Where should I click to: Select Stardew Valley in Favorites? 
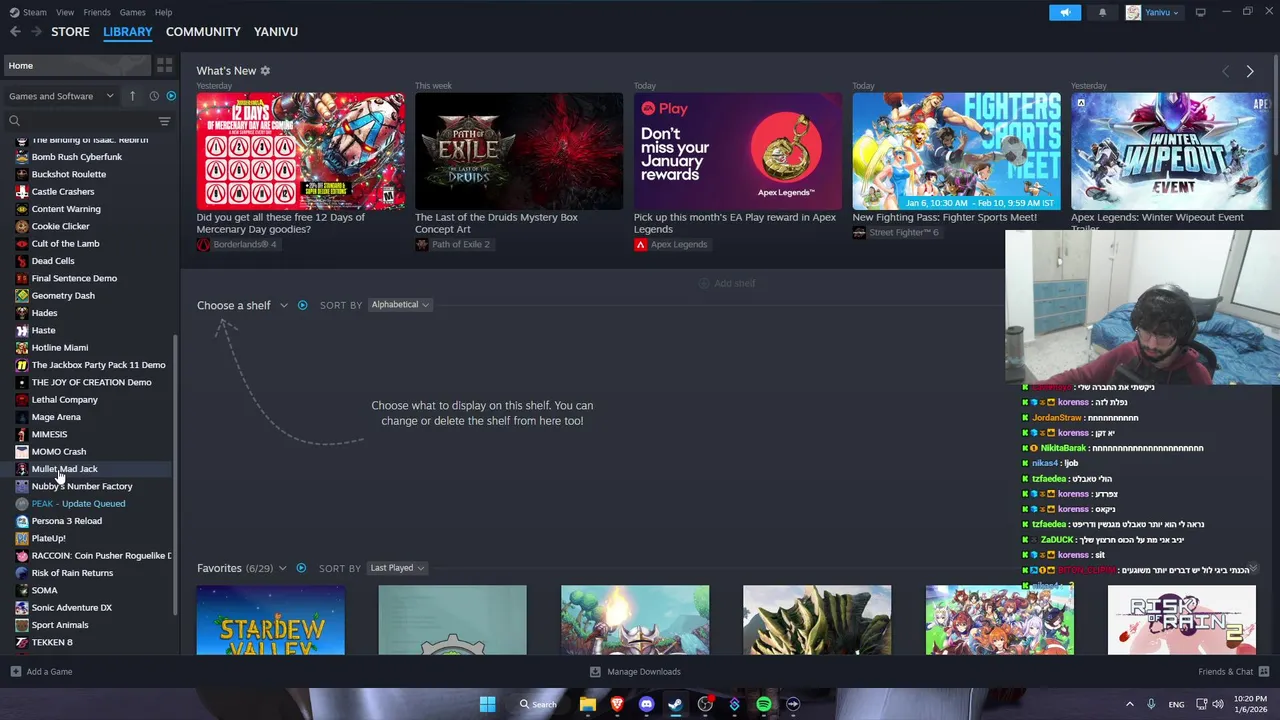(x=271, y=620)
